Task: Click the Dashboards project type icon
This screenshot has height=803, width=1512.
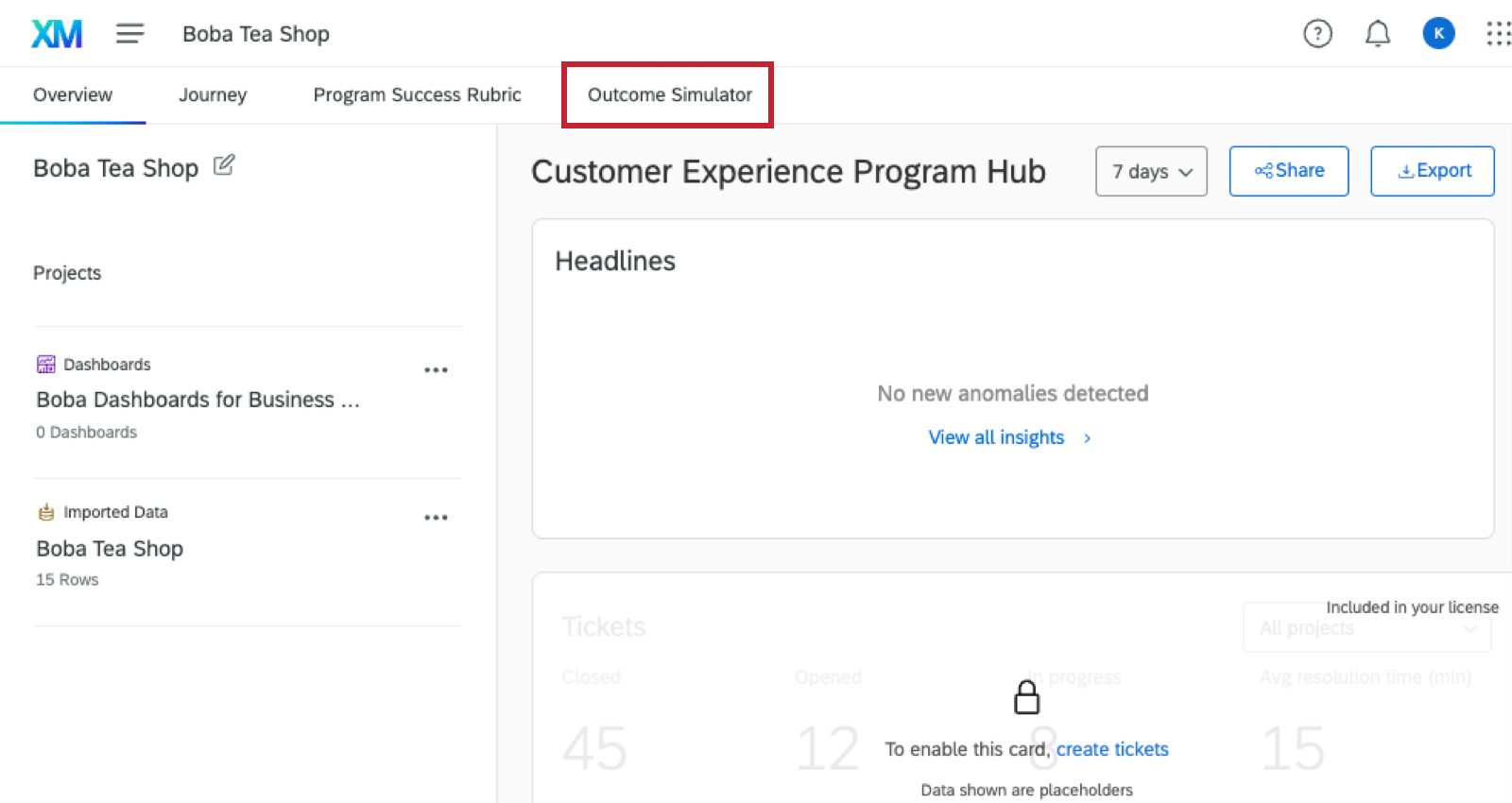Action: pos(46,365)
